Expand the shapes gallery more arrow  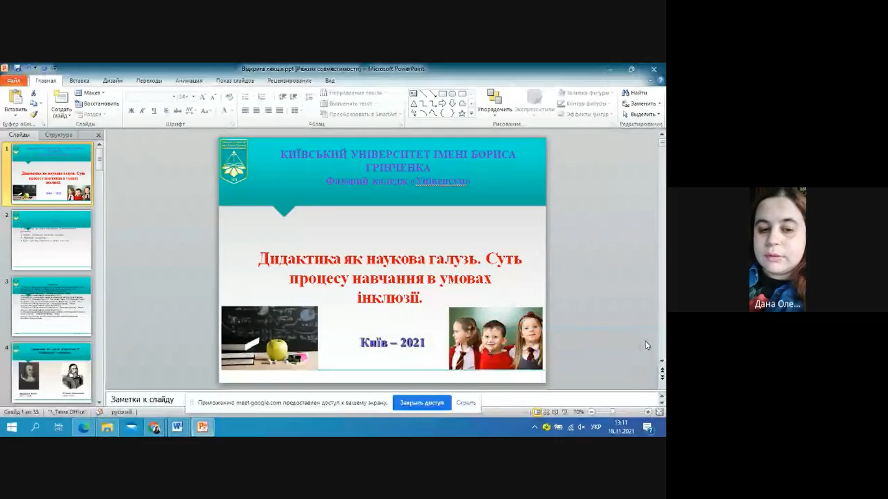pos(470,114)
